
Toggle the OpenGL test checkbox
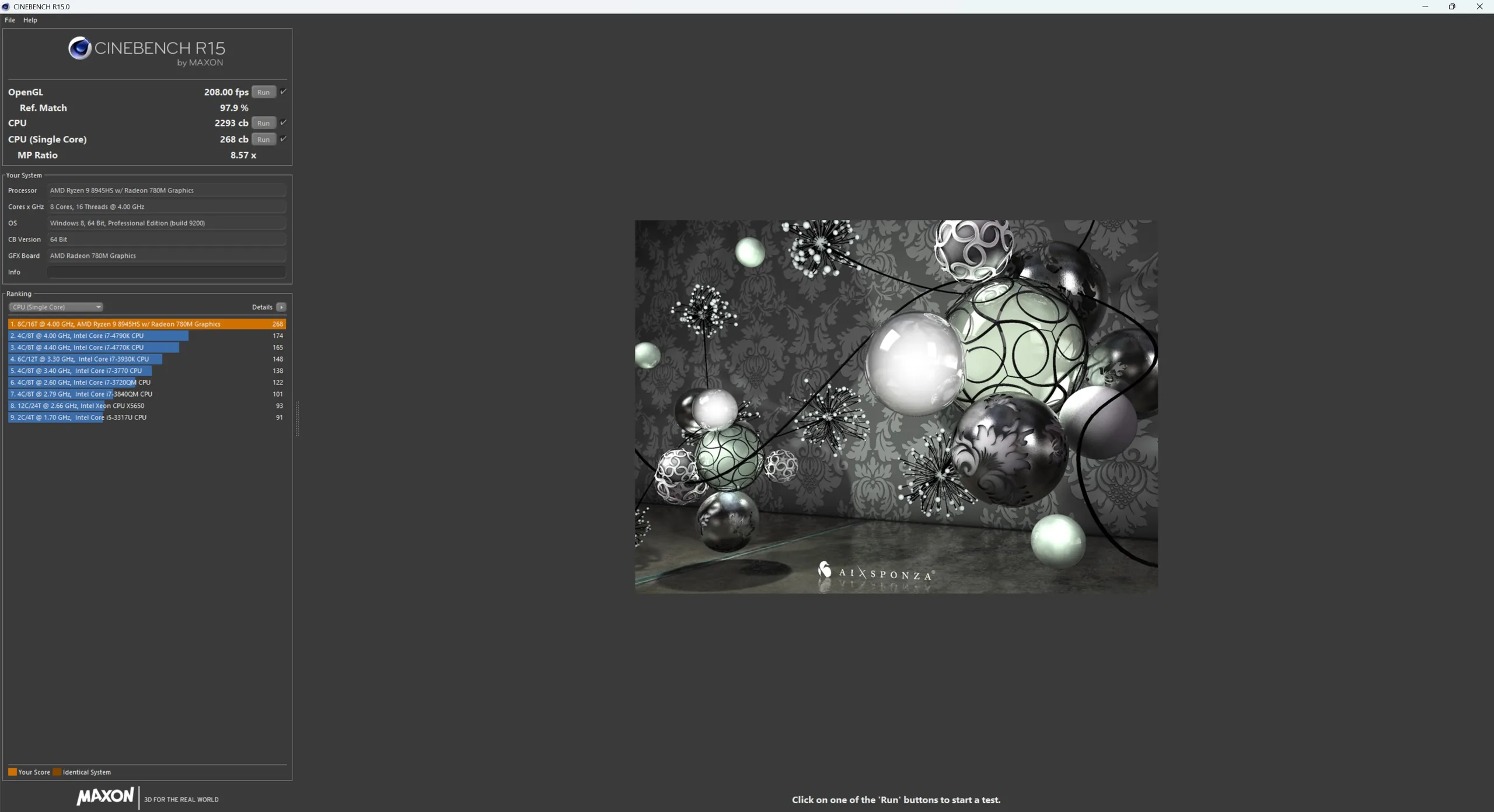(x=283, y=92)
